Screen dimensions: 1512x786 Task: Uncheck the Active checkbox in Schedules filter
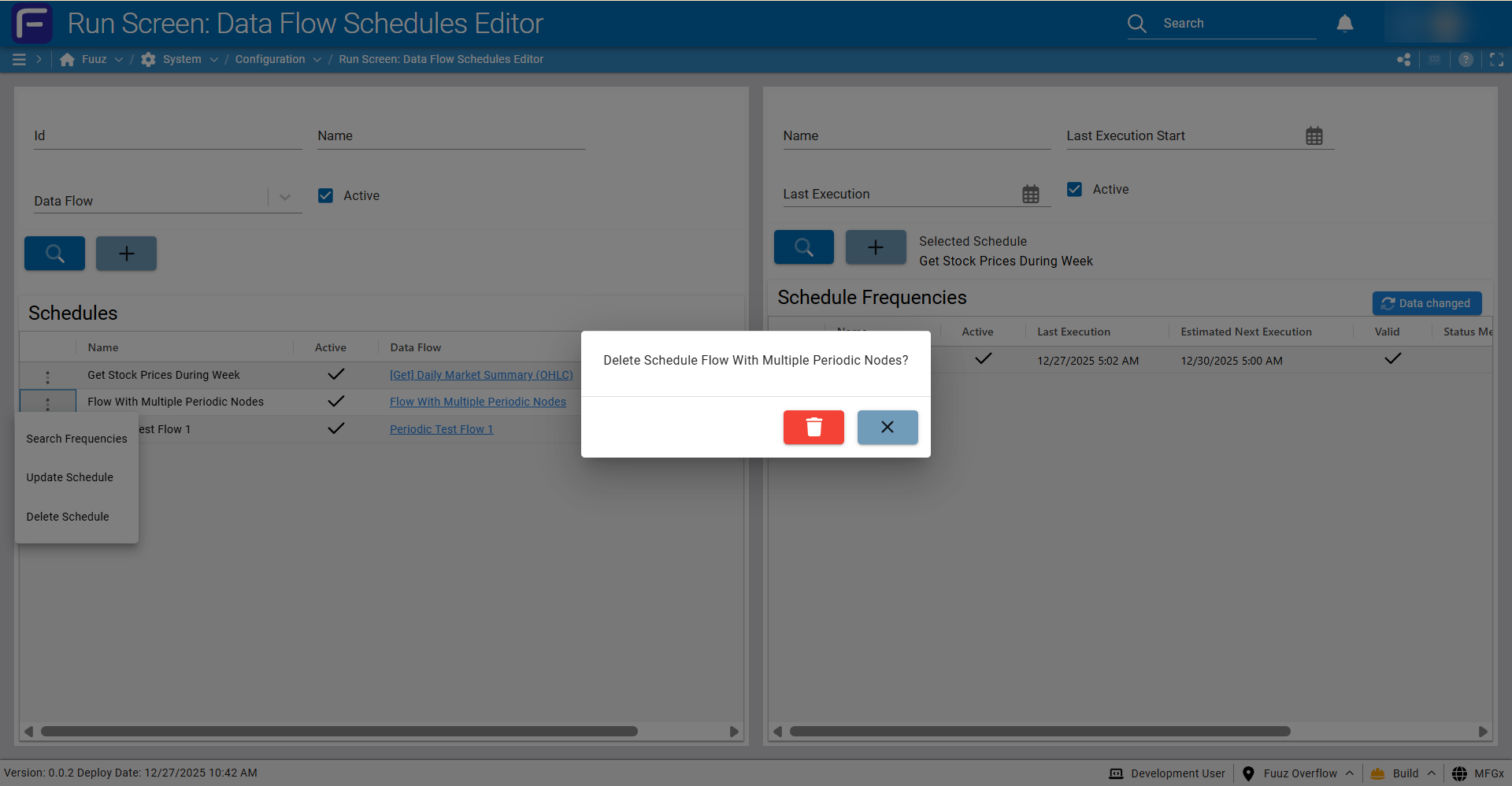[x=325, y=195]
